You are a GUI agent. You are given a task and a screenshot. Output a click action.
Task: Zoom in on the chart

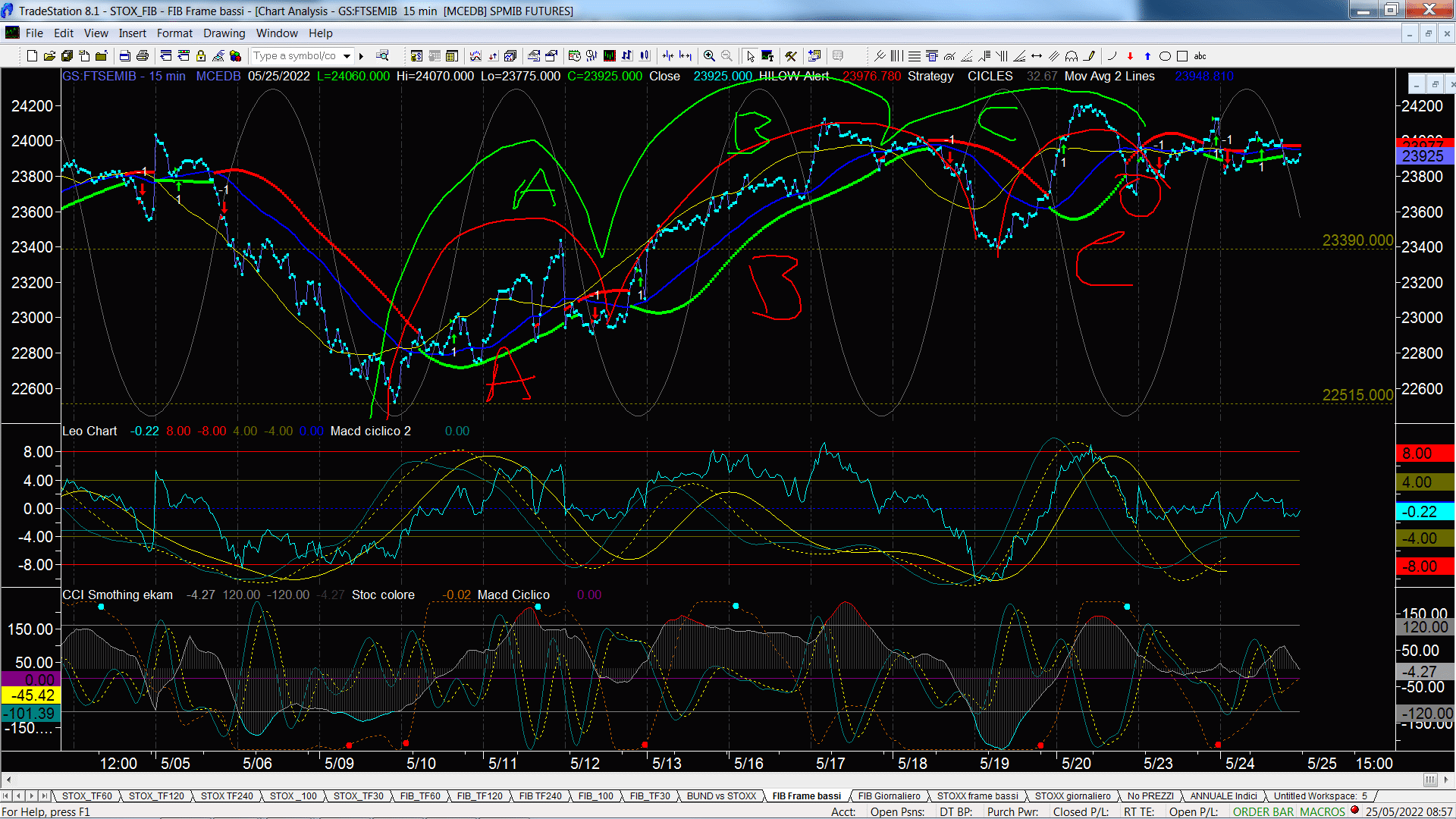709,56
